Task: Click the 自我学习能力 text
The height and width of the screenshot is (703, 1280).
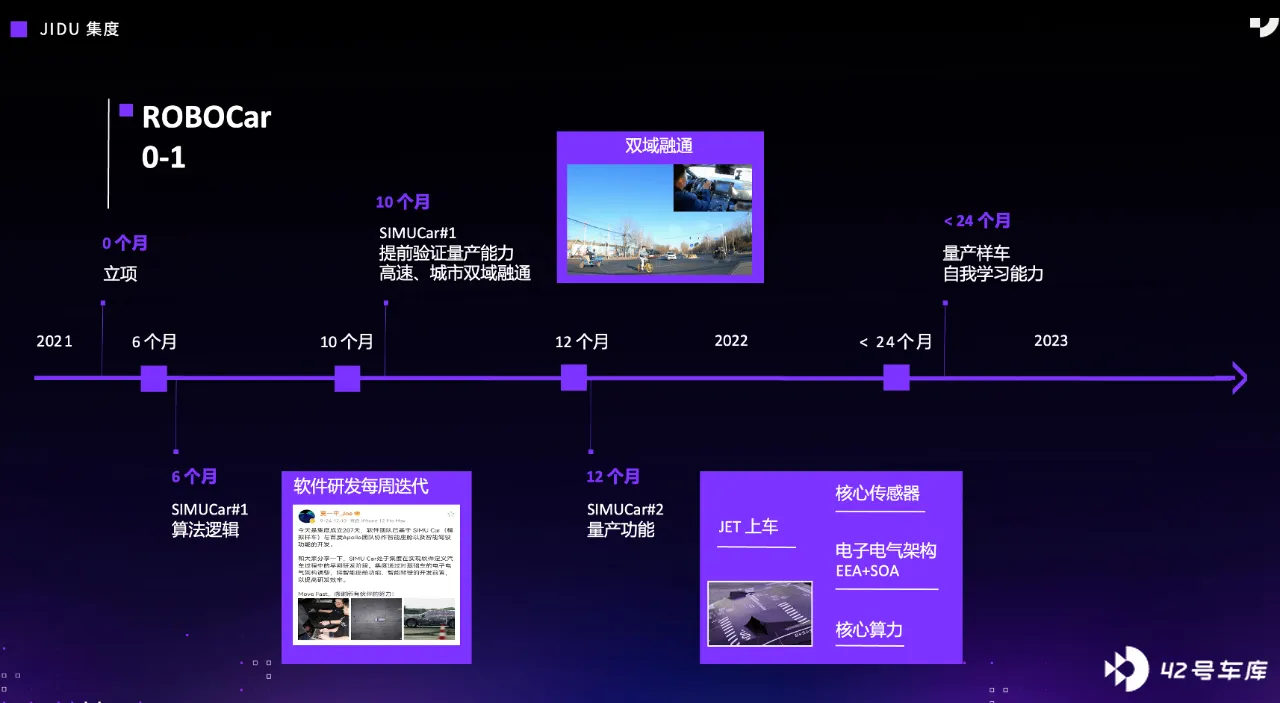Action: pyautogui.click(x=993, y=273)
